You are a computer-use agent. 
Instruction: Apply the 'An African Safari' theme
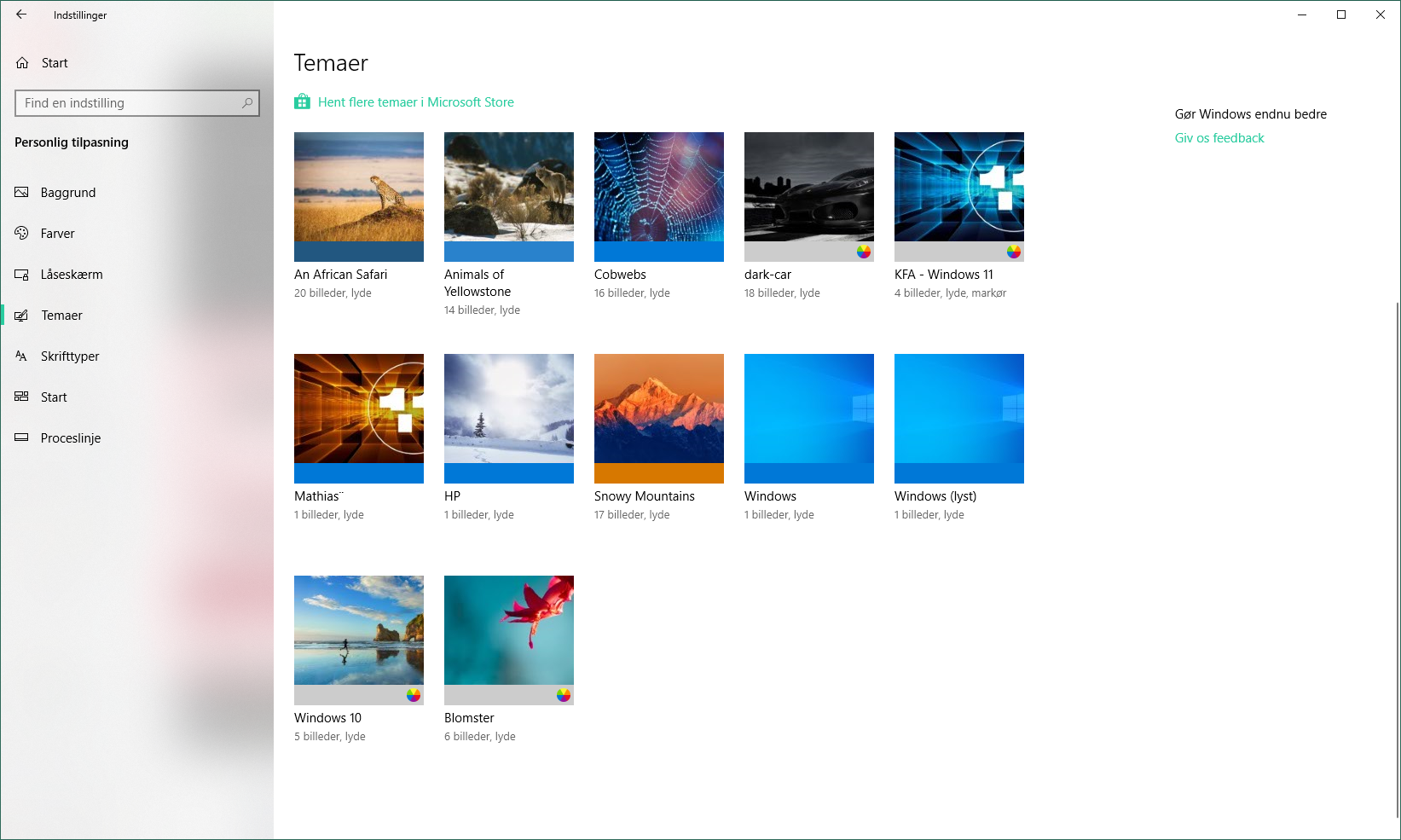(358, 197)
